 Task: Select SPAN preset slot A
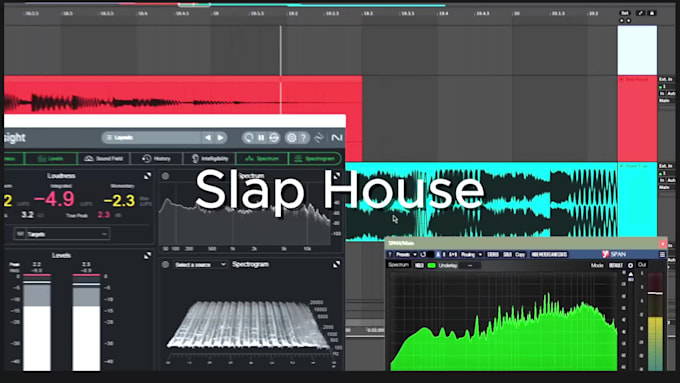[x=438, y=255]
